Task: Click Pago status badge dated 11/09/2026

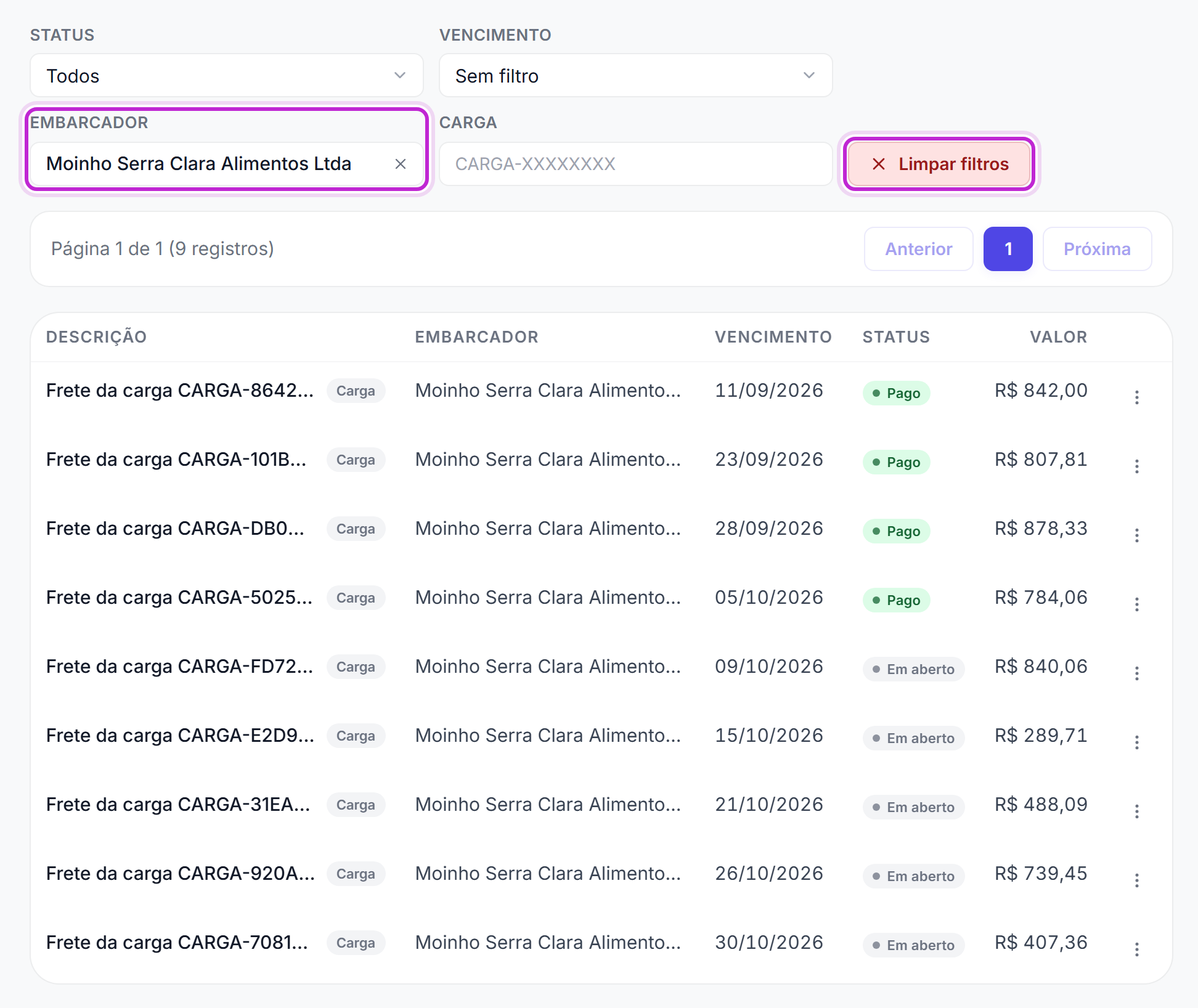Action: click(897, 393)
